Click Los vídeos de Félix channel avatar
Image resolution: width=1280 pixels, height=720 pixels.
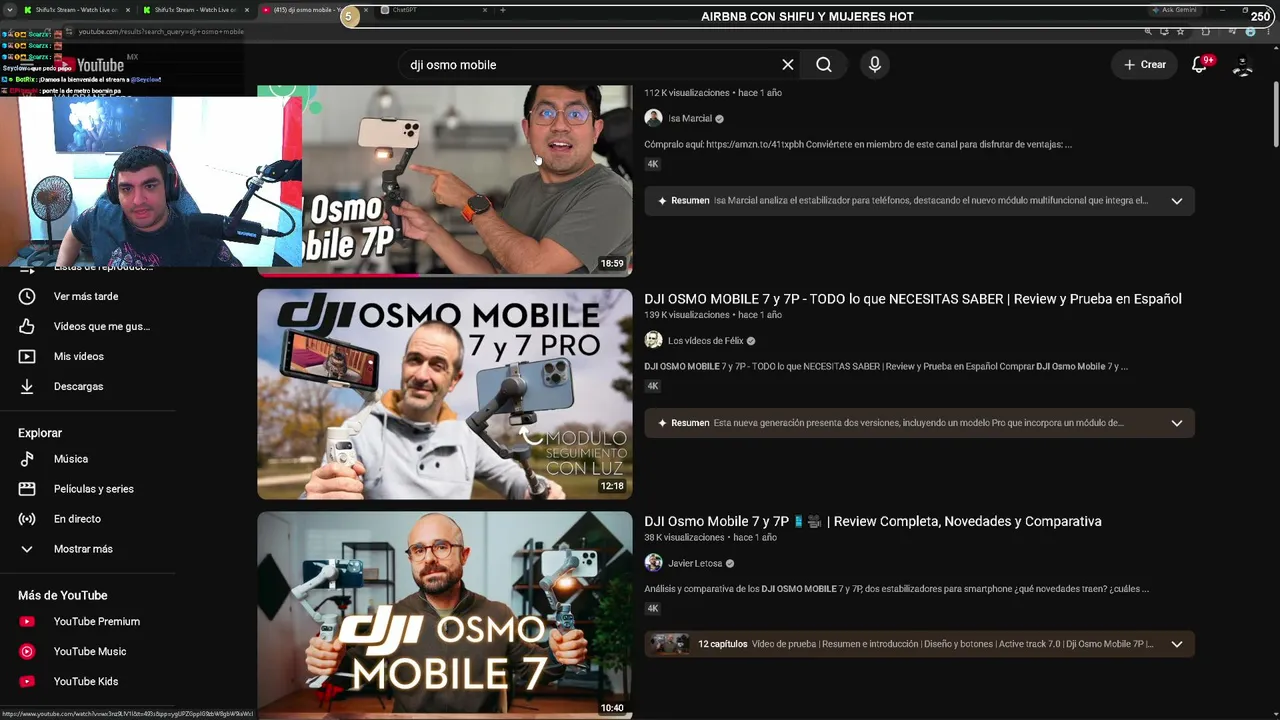click(653, 341)
